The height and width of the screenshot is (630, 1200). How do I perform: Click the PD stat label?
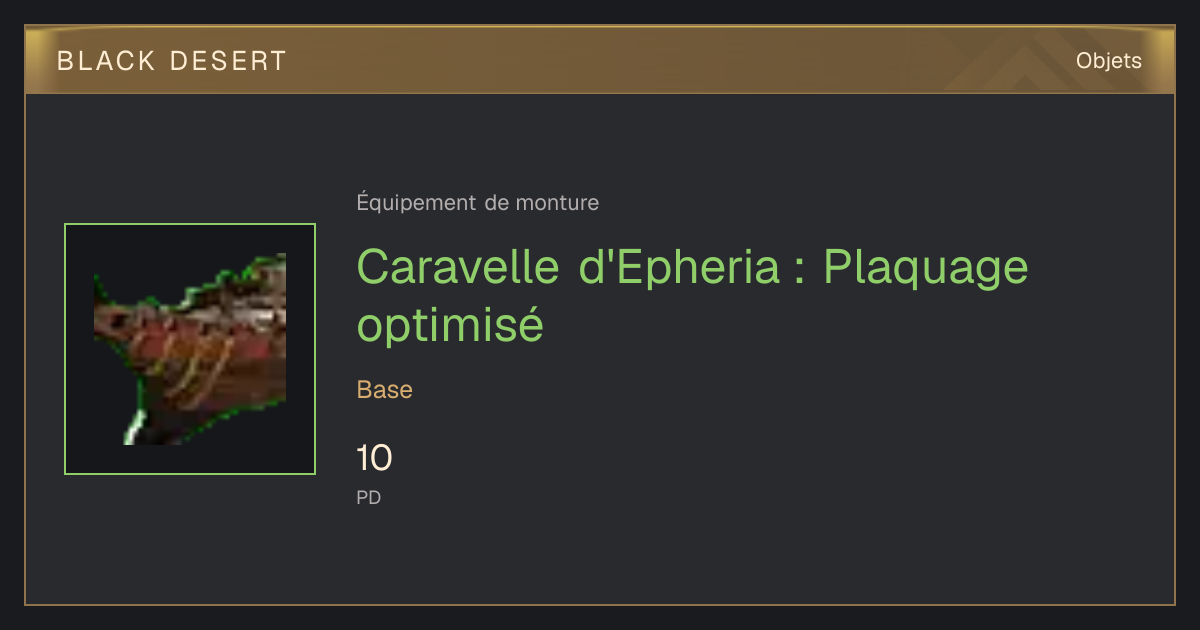coord(369,497)
